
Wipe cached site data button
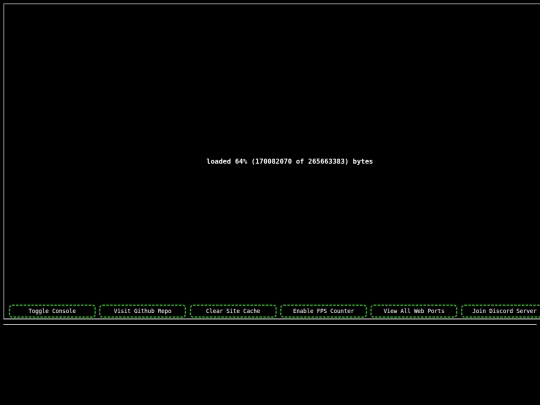point(233,311)
